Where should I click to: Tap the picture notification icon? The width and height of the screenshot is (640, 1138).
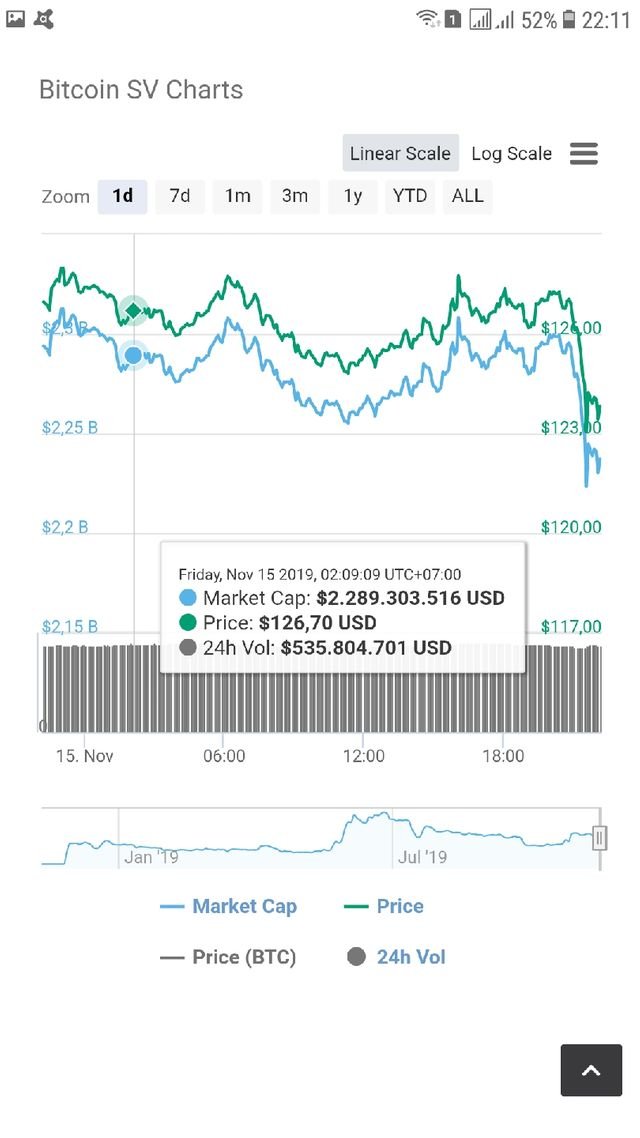(x=16, y=18)
